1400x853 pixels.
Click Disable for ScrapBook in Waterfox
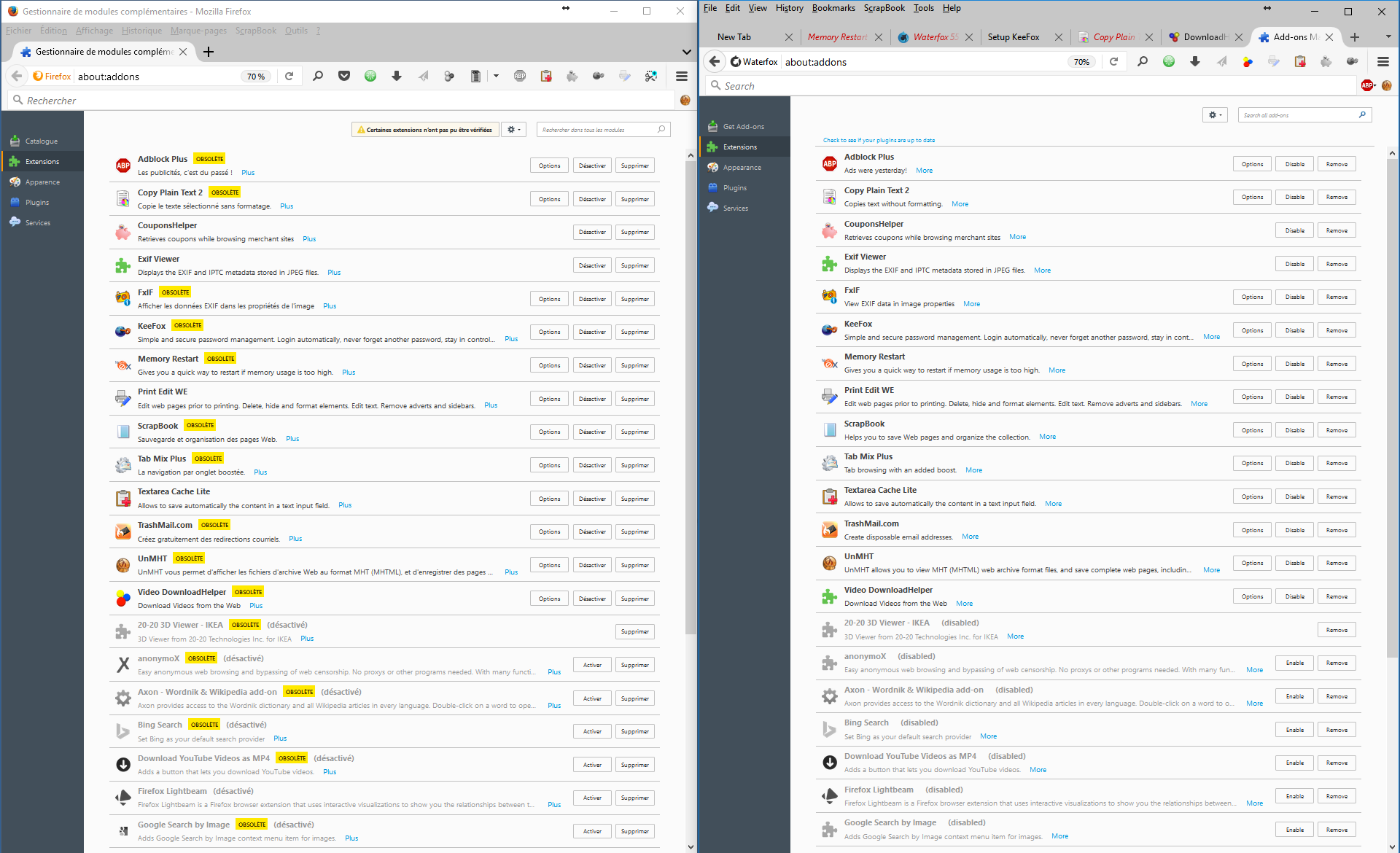pyautogui.click(x=1295, y=431)
